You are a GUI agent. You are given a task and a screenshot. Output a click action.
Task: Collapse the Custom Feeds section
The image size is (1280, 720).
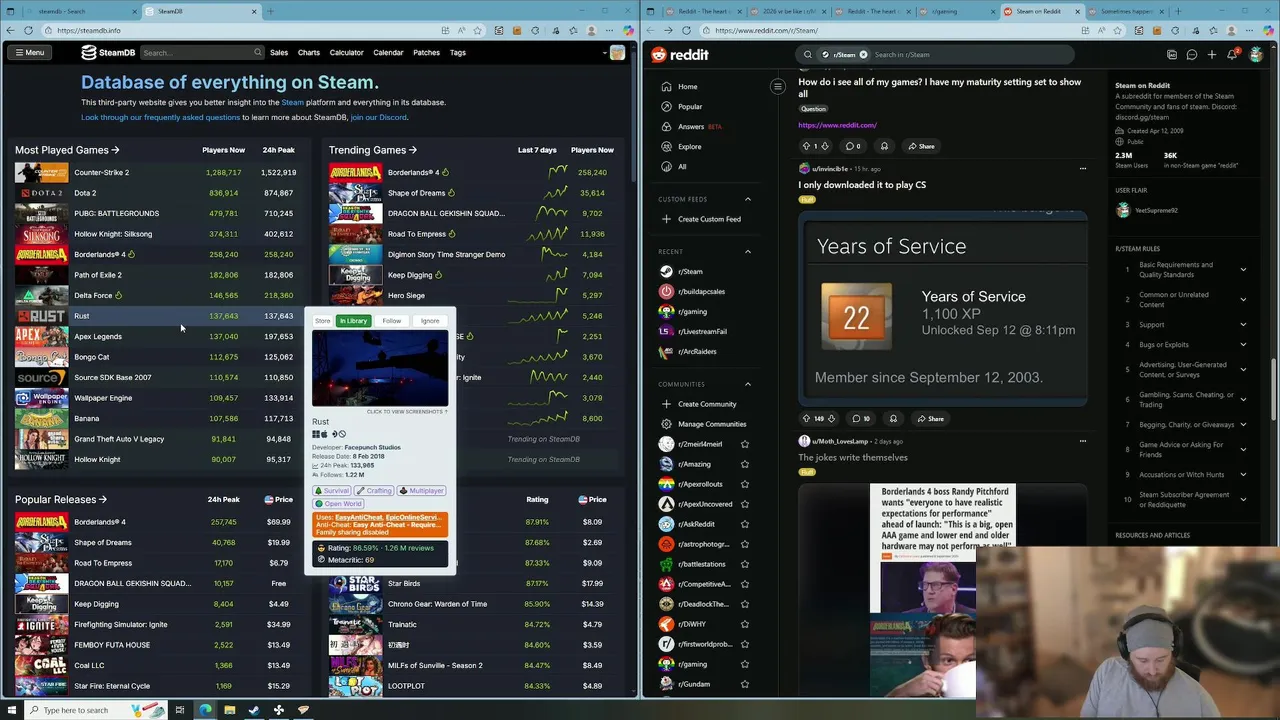click(747, 199)
